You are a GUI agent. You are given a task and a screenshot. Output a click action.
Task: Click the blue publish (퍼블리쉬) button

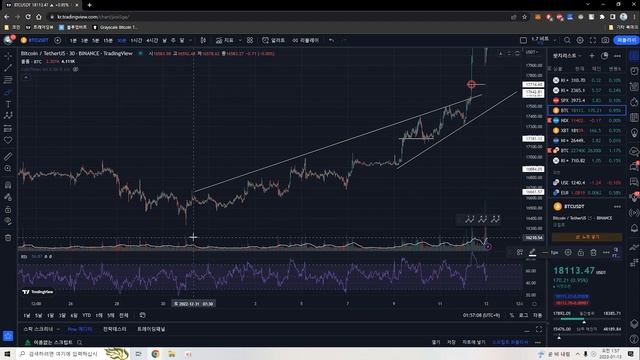click(x=627, y=40)
